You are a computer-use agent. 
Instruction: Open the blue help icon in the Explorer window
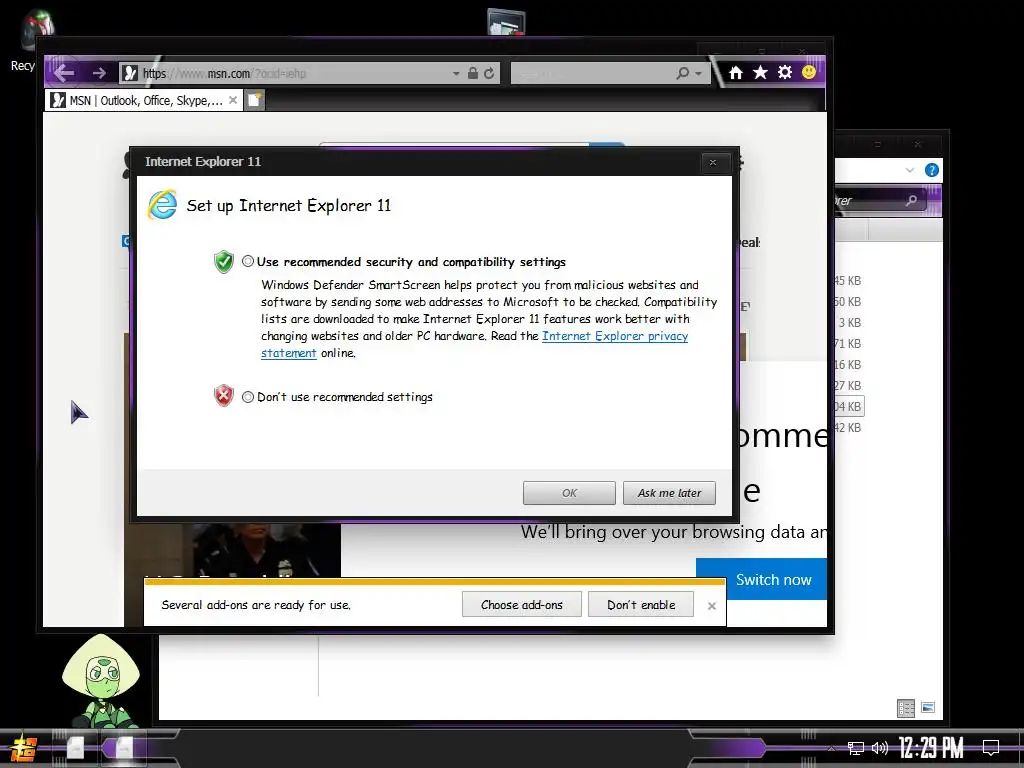pos(932,170)
